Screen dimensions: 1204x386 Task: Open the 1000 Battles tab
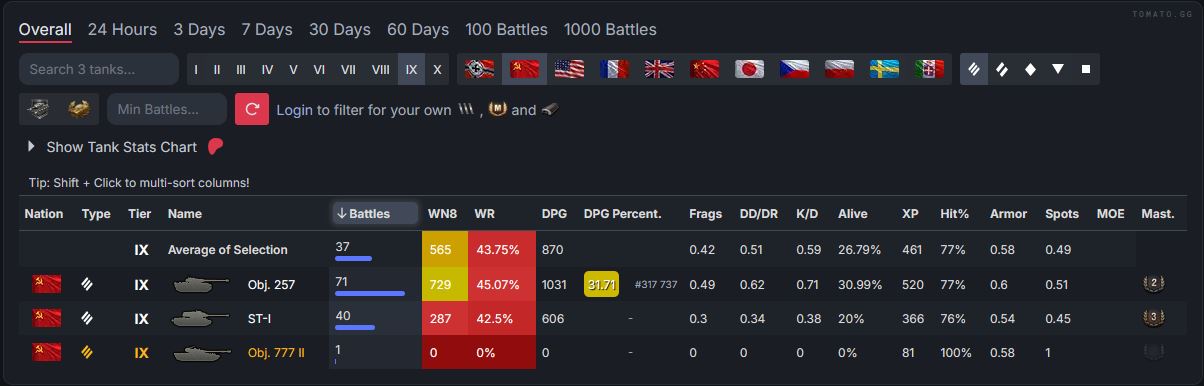[x=610, y=29]
